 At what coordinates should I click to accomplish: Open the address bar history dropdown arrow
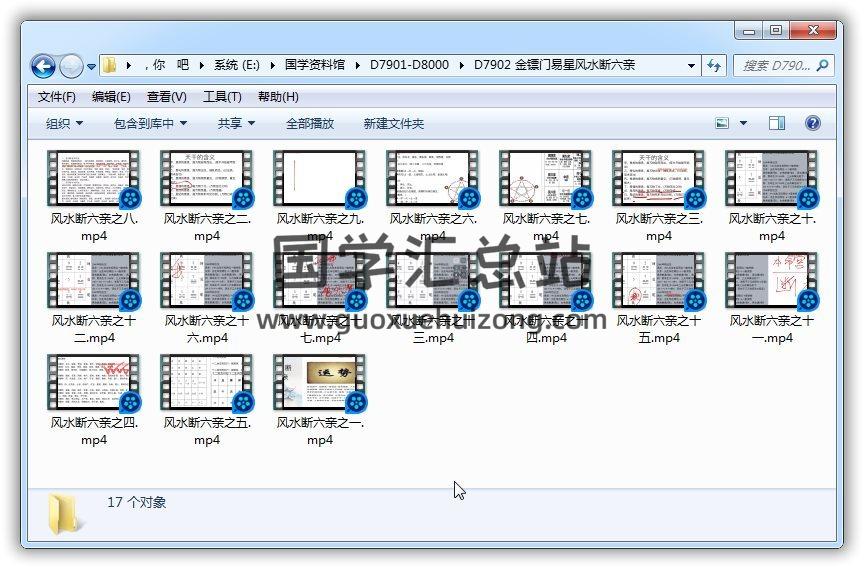point(691,66)
